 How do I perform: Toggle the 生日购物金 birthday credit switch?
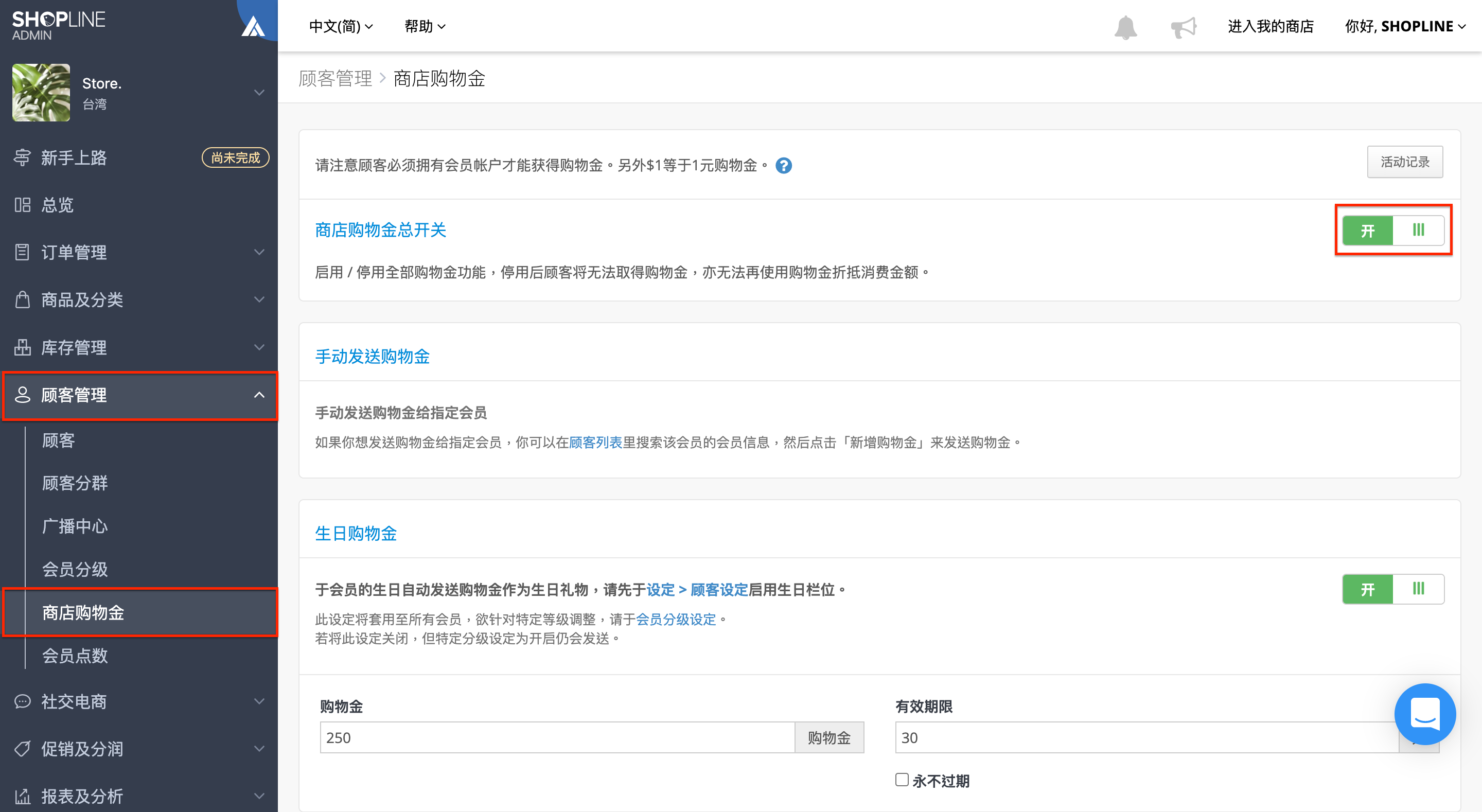coord(1393,589)
